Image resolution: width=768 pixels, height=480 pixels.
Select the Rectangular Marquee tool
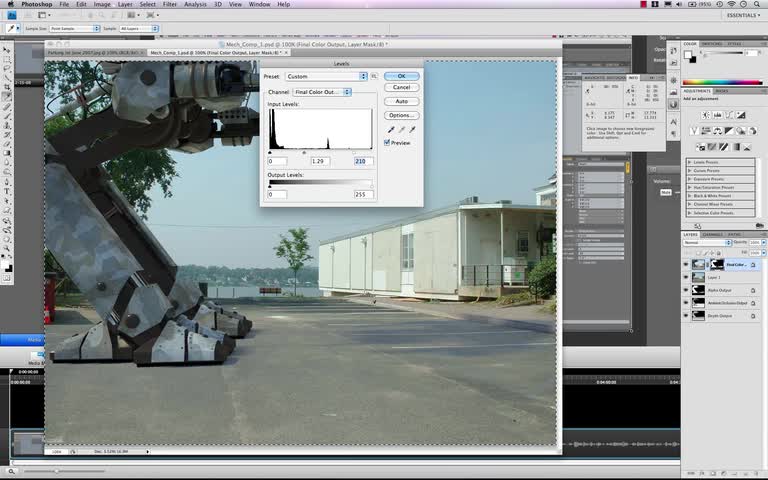click(7, 59)
